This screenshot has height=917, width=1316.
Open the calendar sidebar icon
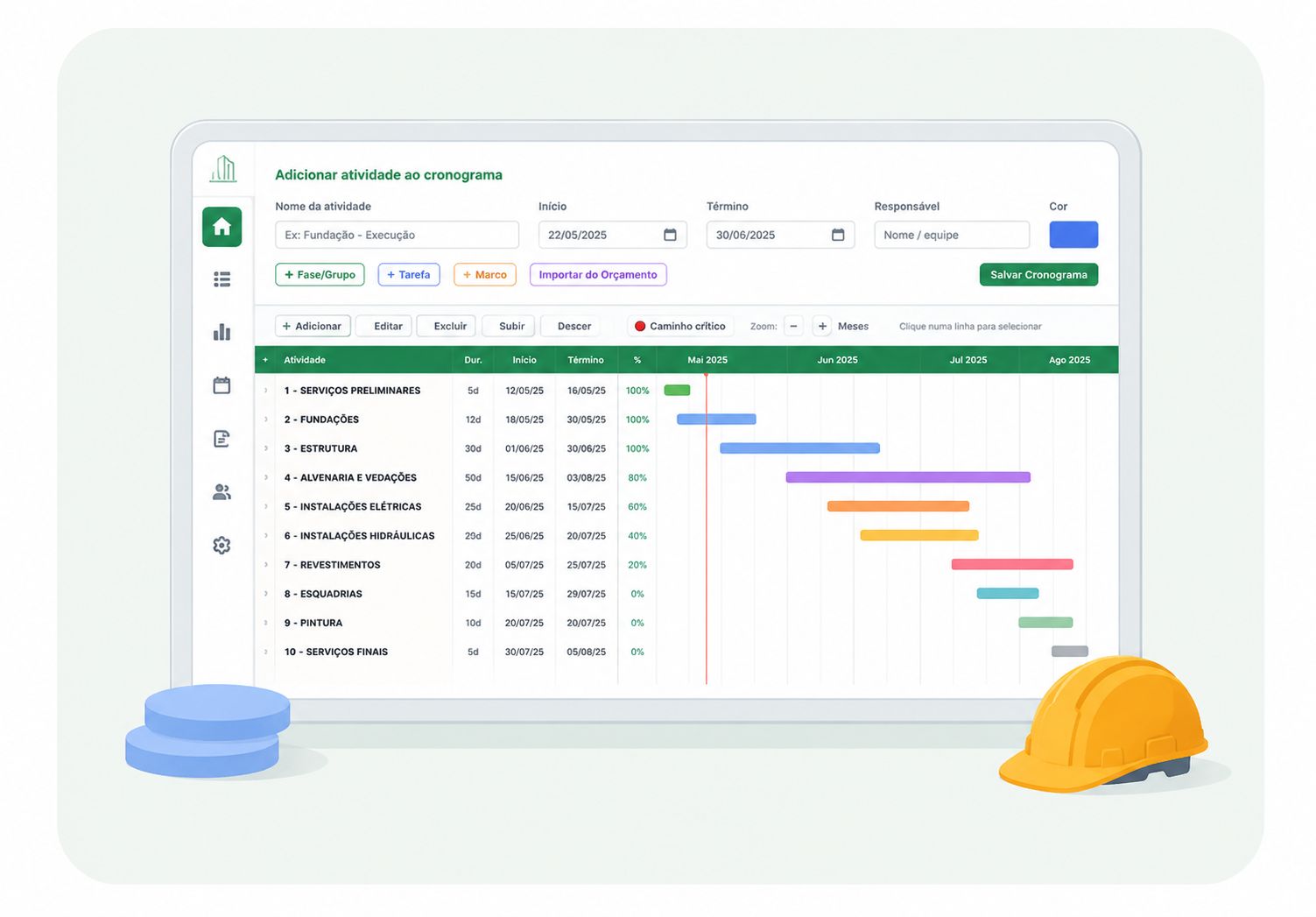click(222, 385)
